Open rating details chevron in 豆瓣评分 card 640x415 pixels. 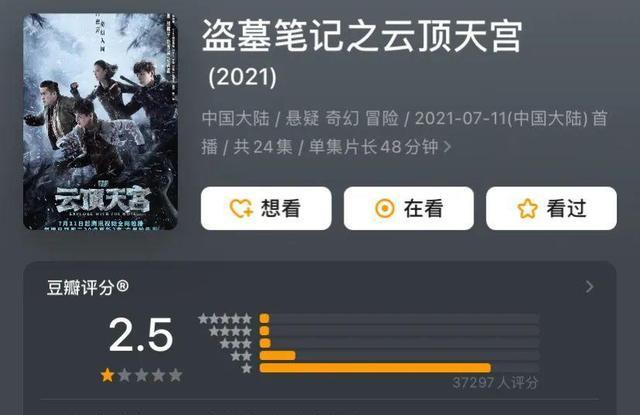pyautogui.click(x=589, y=287)
